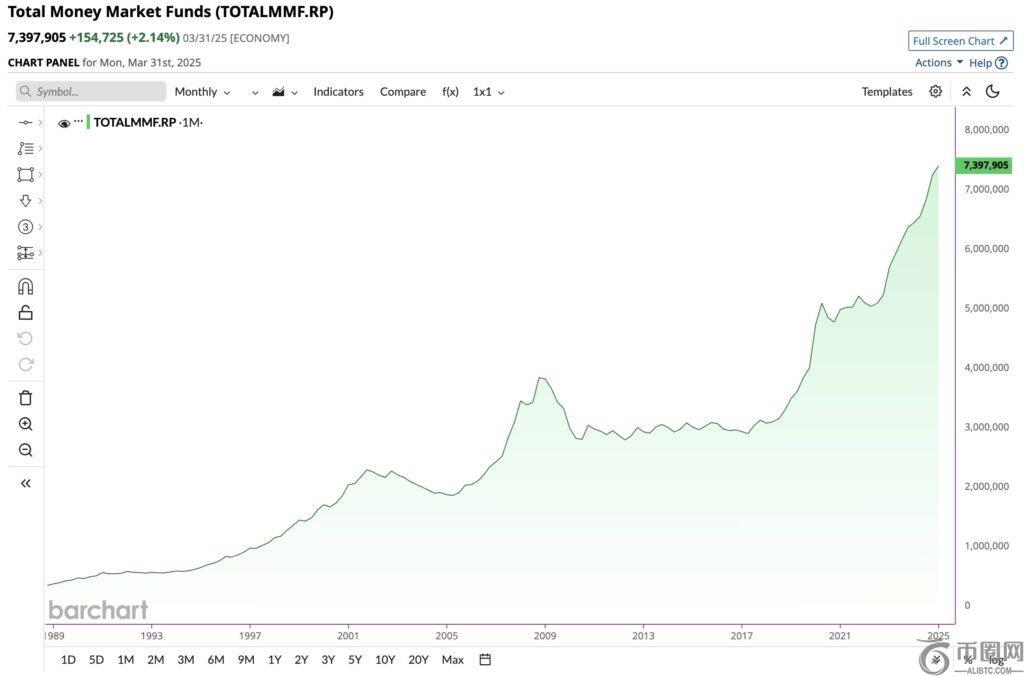Screen dimensions: 1024x676
Task: Select the 5Y time range
Action: pos(355,659)
